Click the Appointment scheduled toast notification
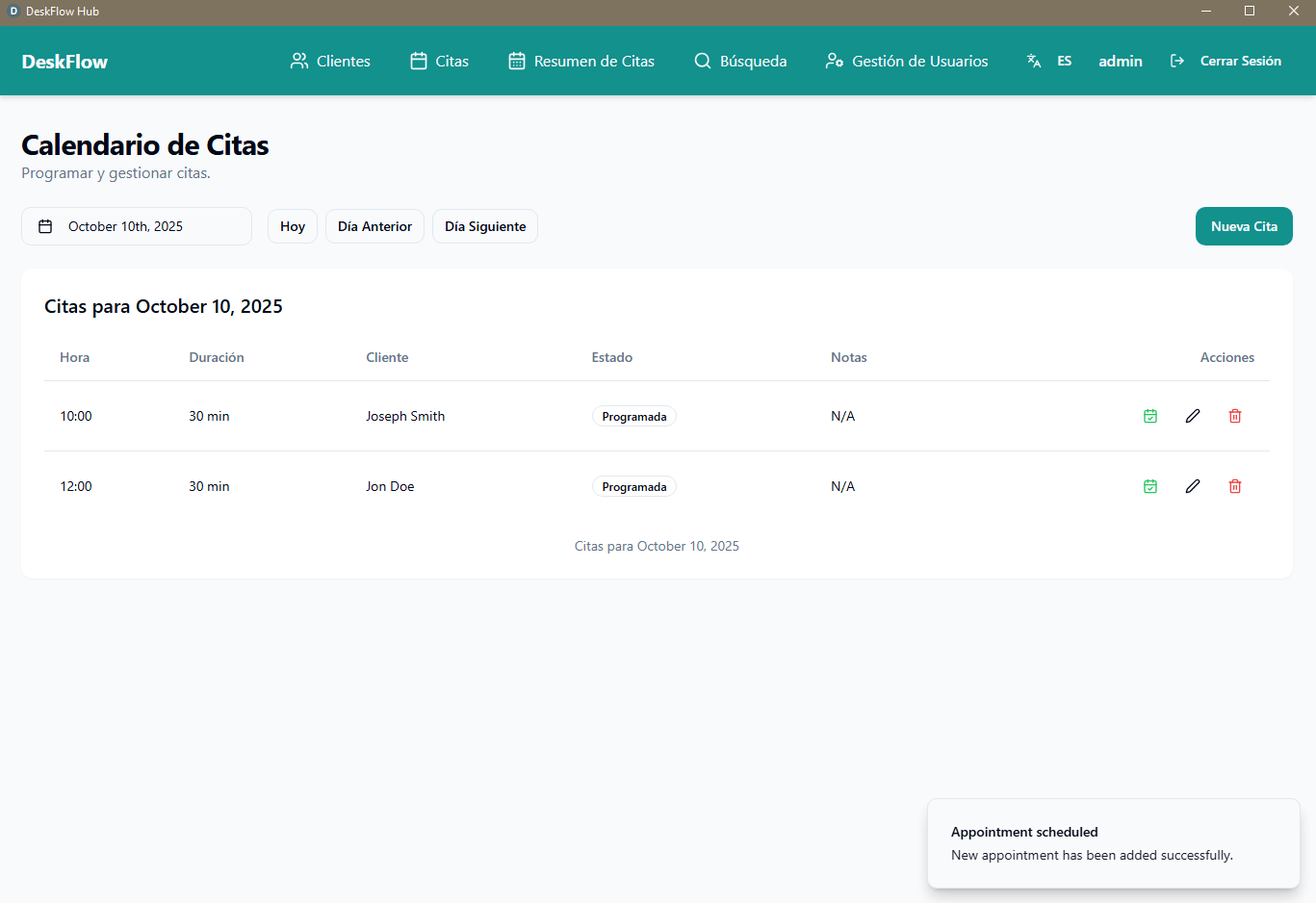 1113,843
